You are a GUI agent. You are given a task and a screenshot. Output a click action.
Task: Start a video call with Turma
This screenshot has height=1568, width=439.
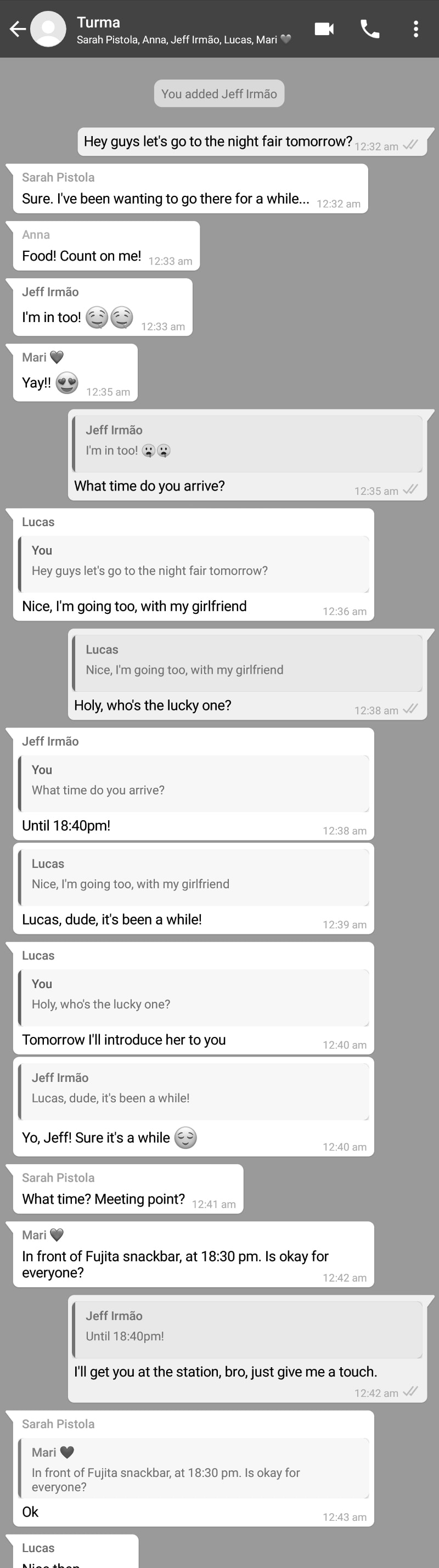tap(324, 29)
